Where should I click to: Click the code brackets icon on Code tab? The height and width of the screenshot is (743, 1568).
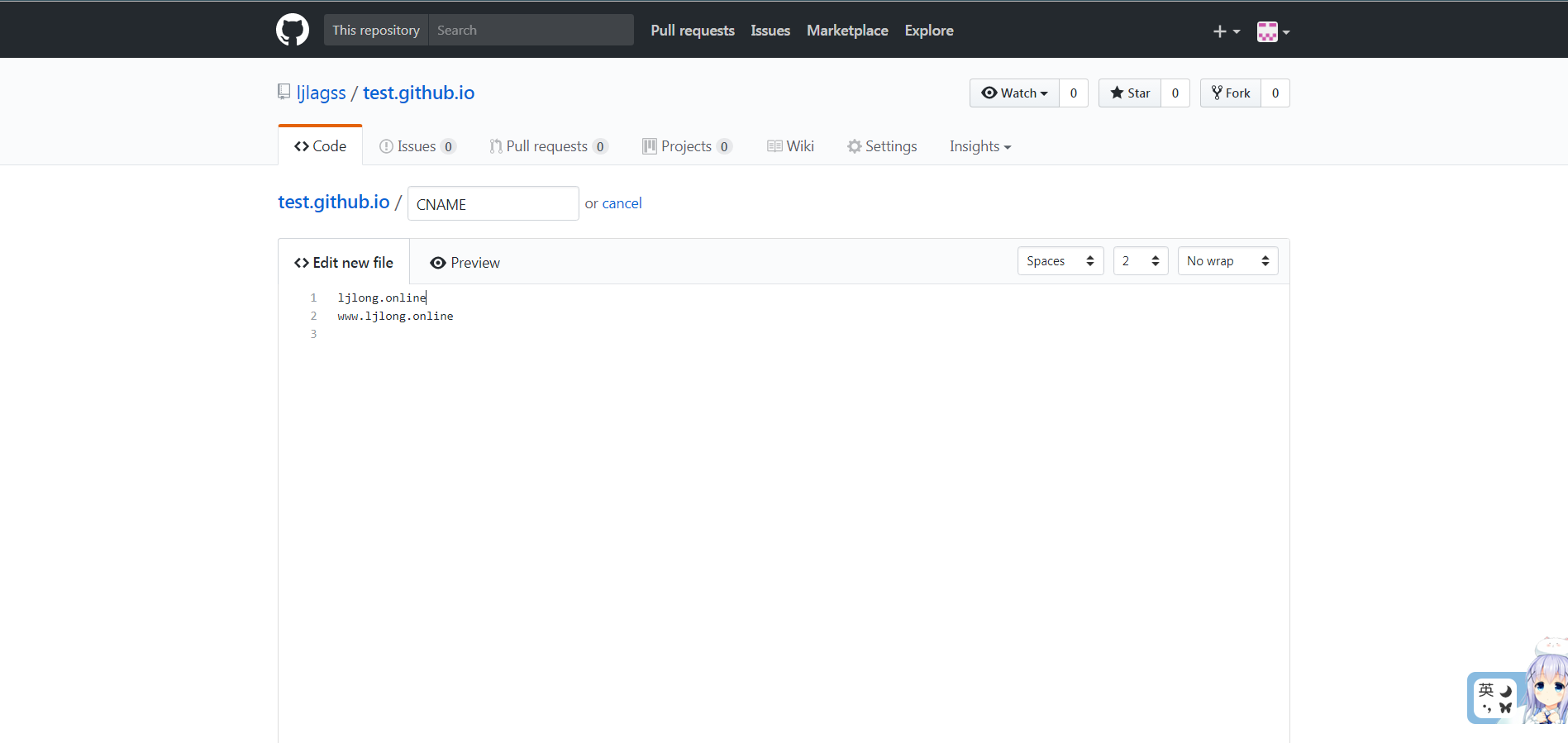[302, 146]
